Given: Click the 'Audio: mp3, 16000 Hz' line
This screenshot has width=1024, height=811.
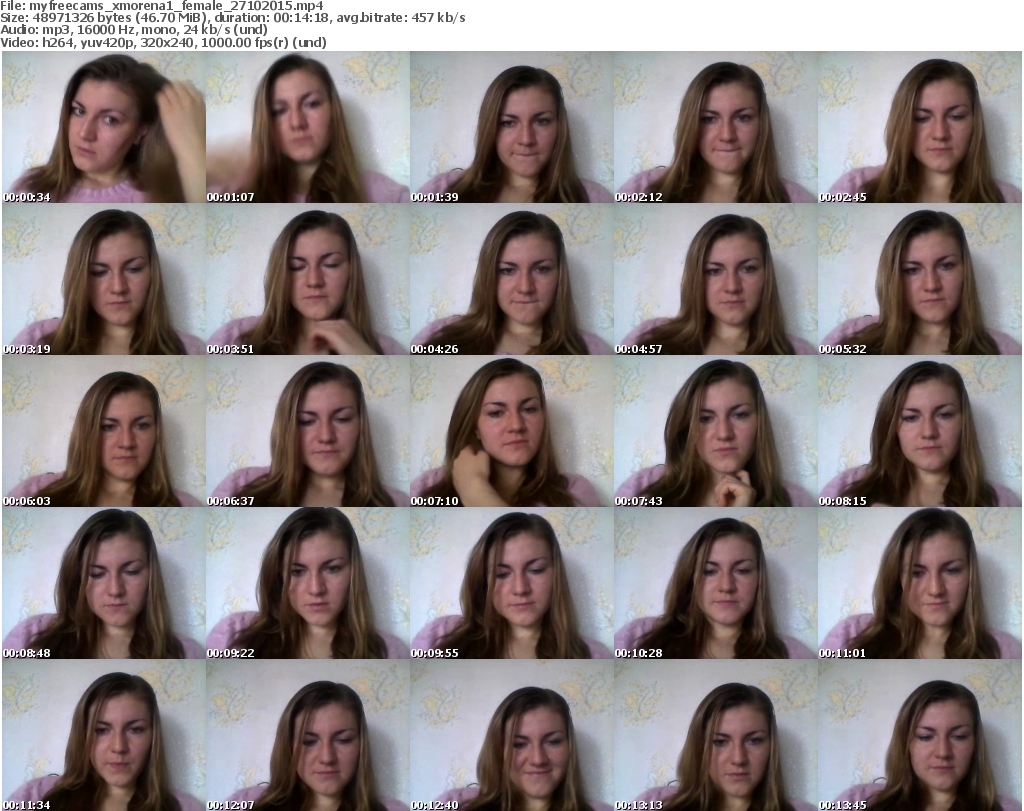Looking at the screenshot, I should [x=134, y=30].
